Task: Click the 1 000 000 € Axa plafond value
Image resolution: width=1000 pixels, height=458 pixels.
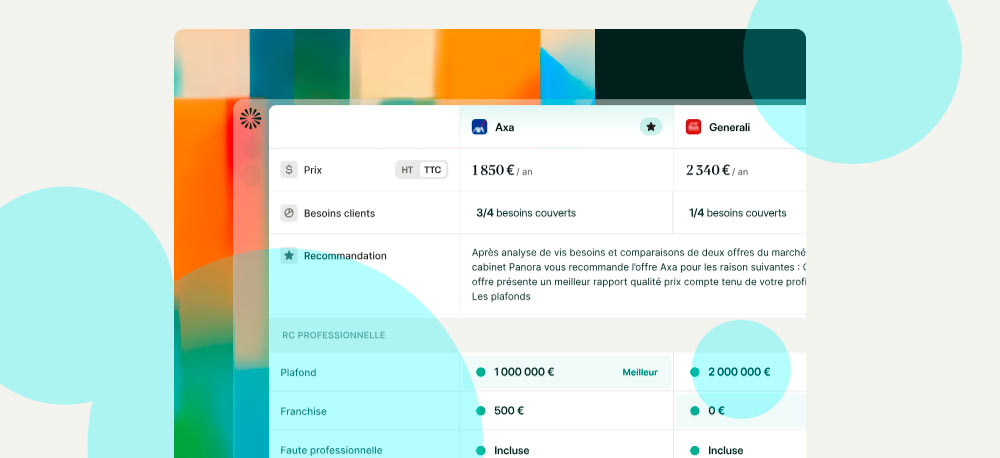Action: tap(524, 372)
